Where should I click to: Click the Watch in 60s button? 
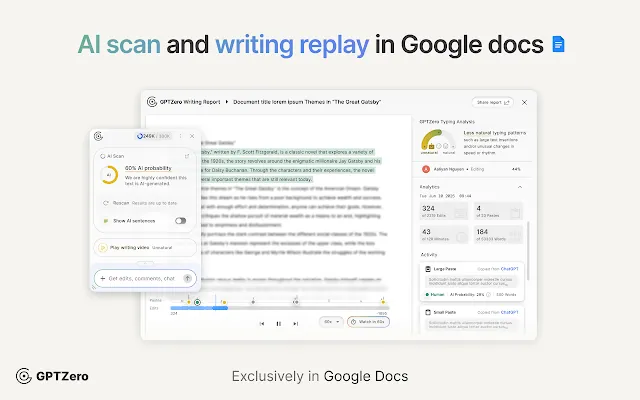coord(369,322)
